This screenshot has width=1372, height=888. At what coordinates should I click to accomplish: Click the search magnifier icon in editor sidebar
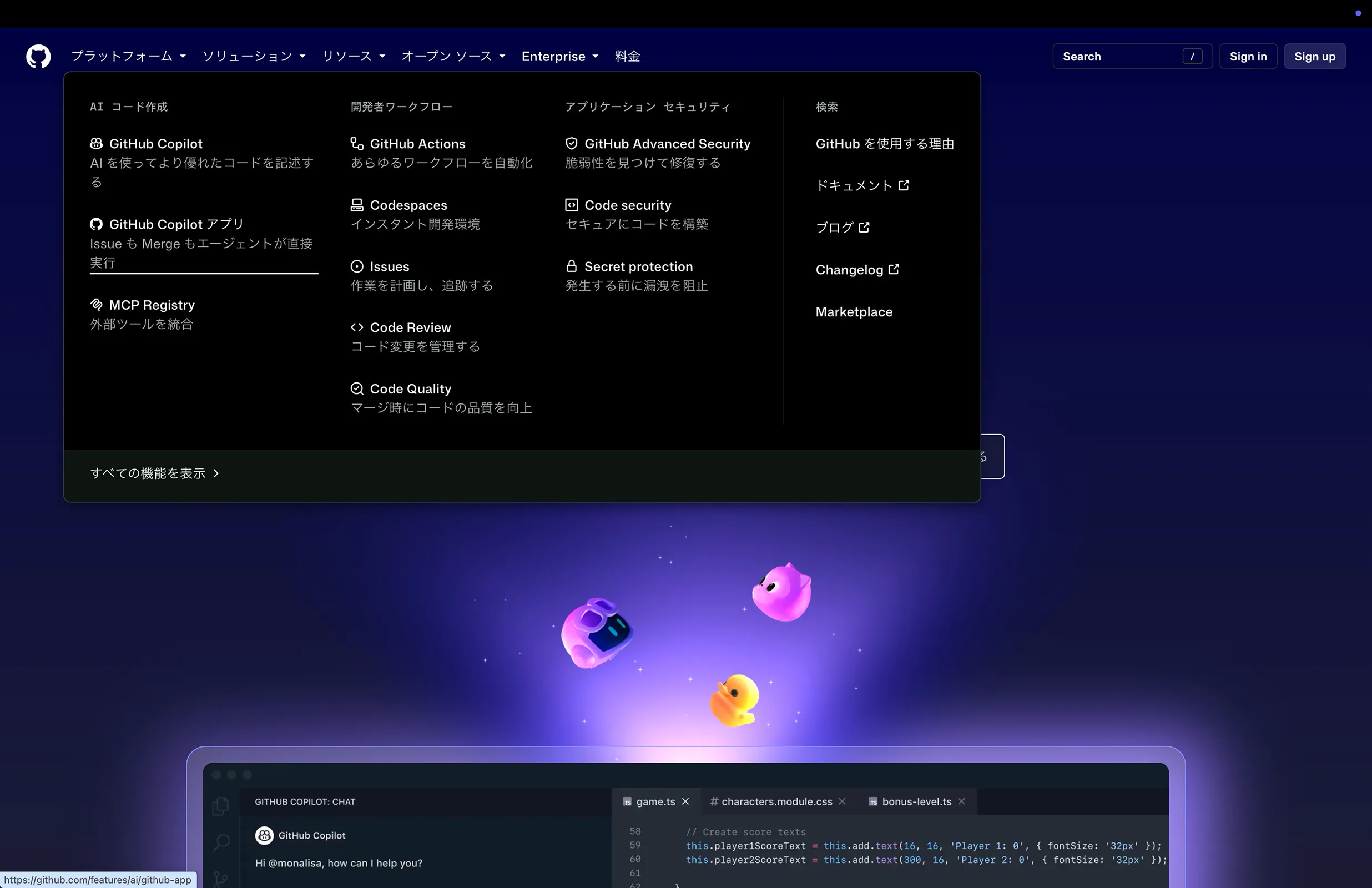[x=221, y=842]
